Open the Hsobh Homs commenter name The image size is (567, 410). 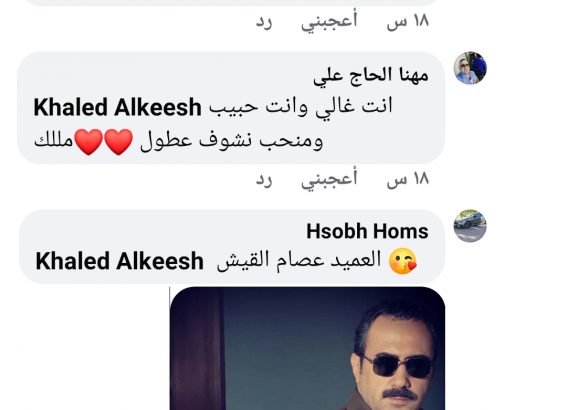367,231
